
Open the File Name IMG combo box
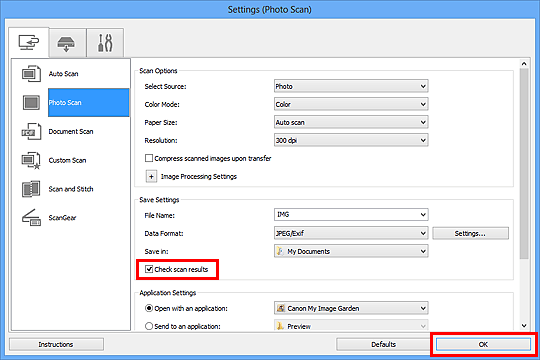coord(351,215)
